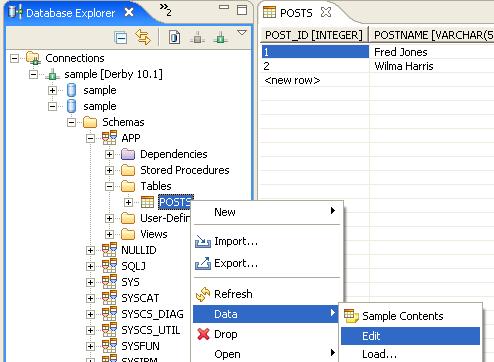Select the POSTS editor tab

click(x=296, y=13)
